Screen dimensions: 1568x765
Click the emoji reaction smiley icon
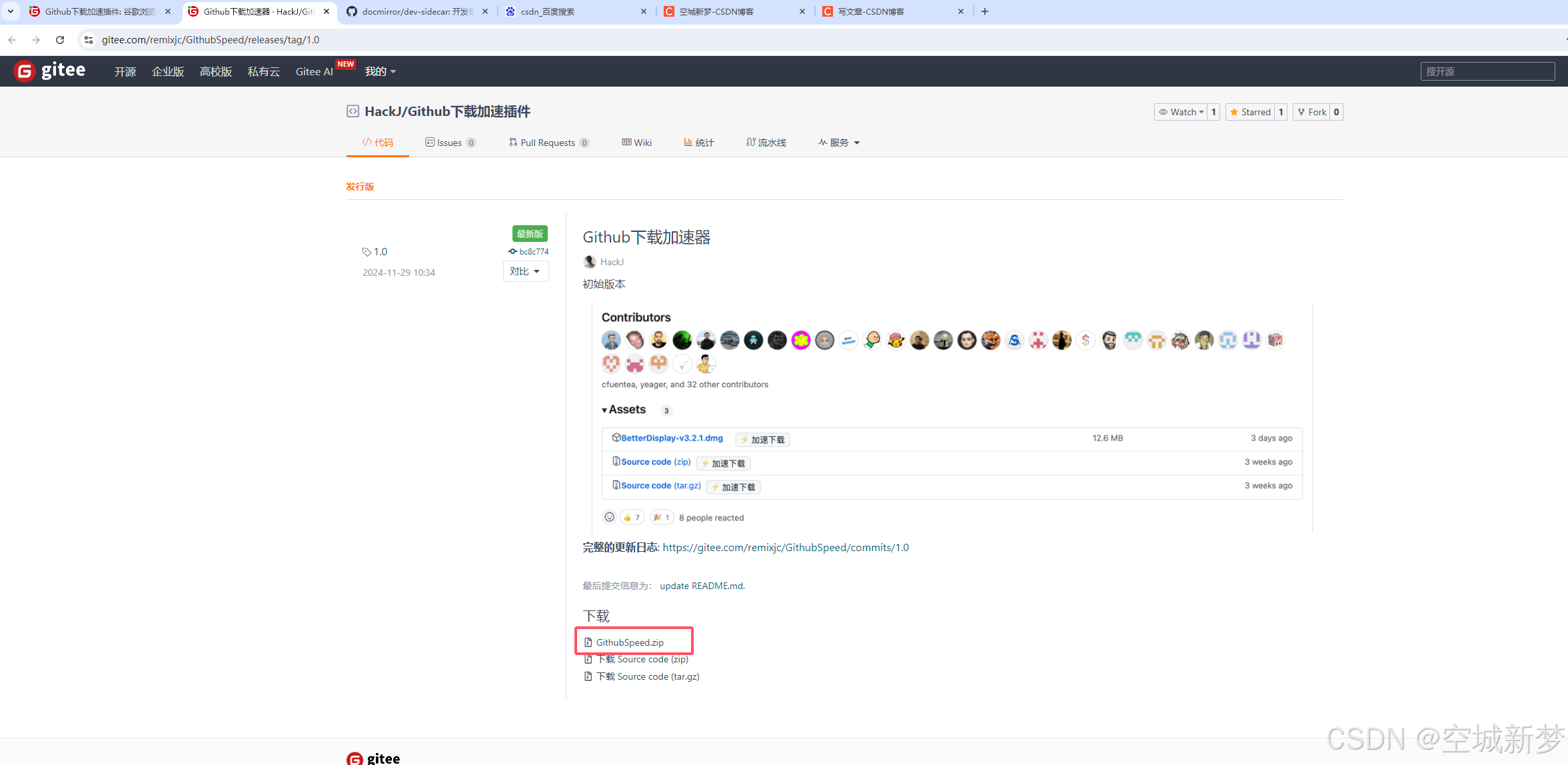[609, 517]
